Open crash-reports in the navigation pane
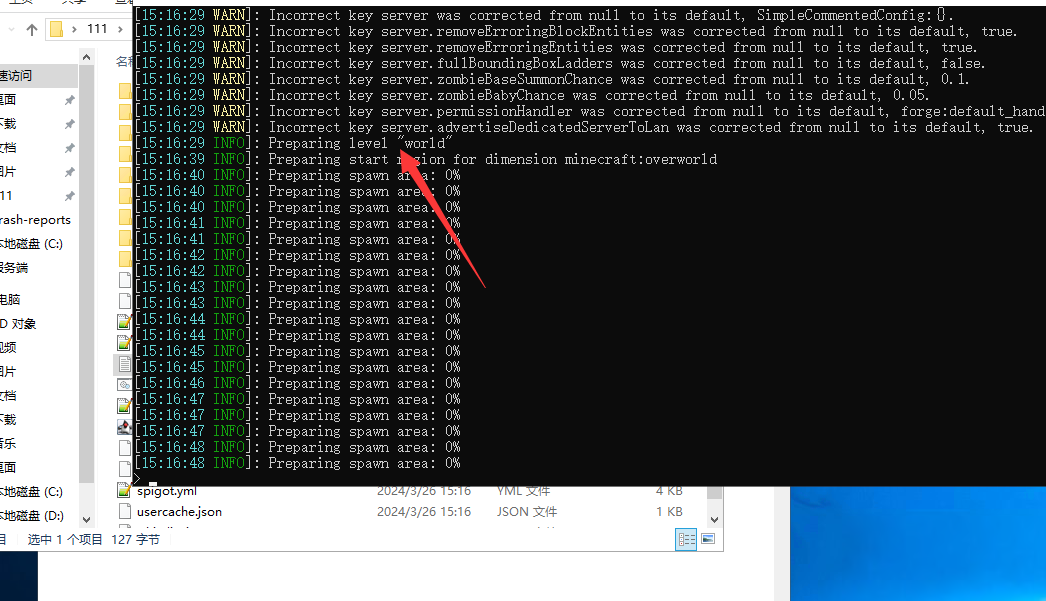The image size is (1046, 601). [x=35, y=220]
